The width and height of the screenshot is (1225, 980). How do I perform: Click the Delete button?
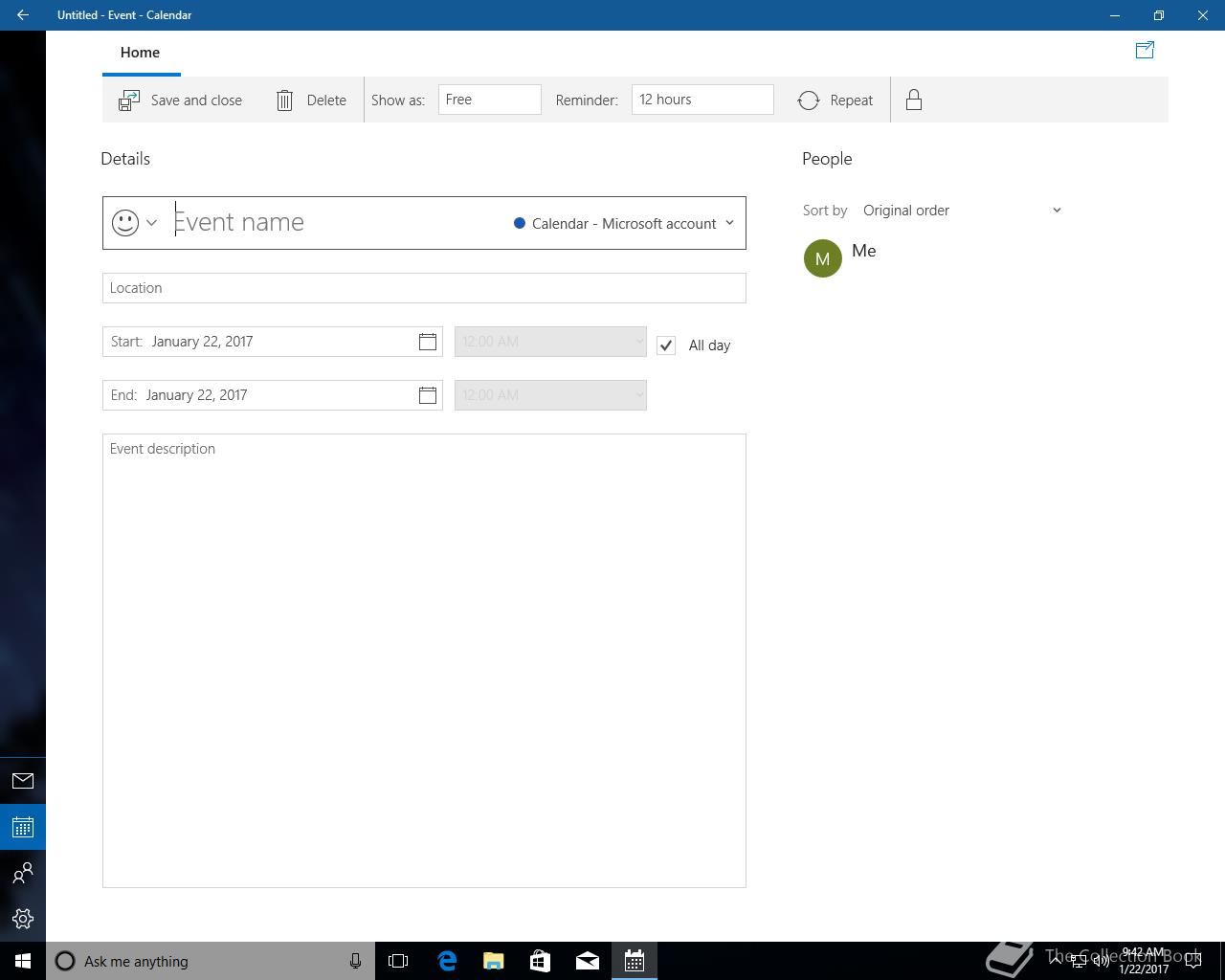coord(311,100)
